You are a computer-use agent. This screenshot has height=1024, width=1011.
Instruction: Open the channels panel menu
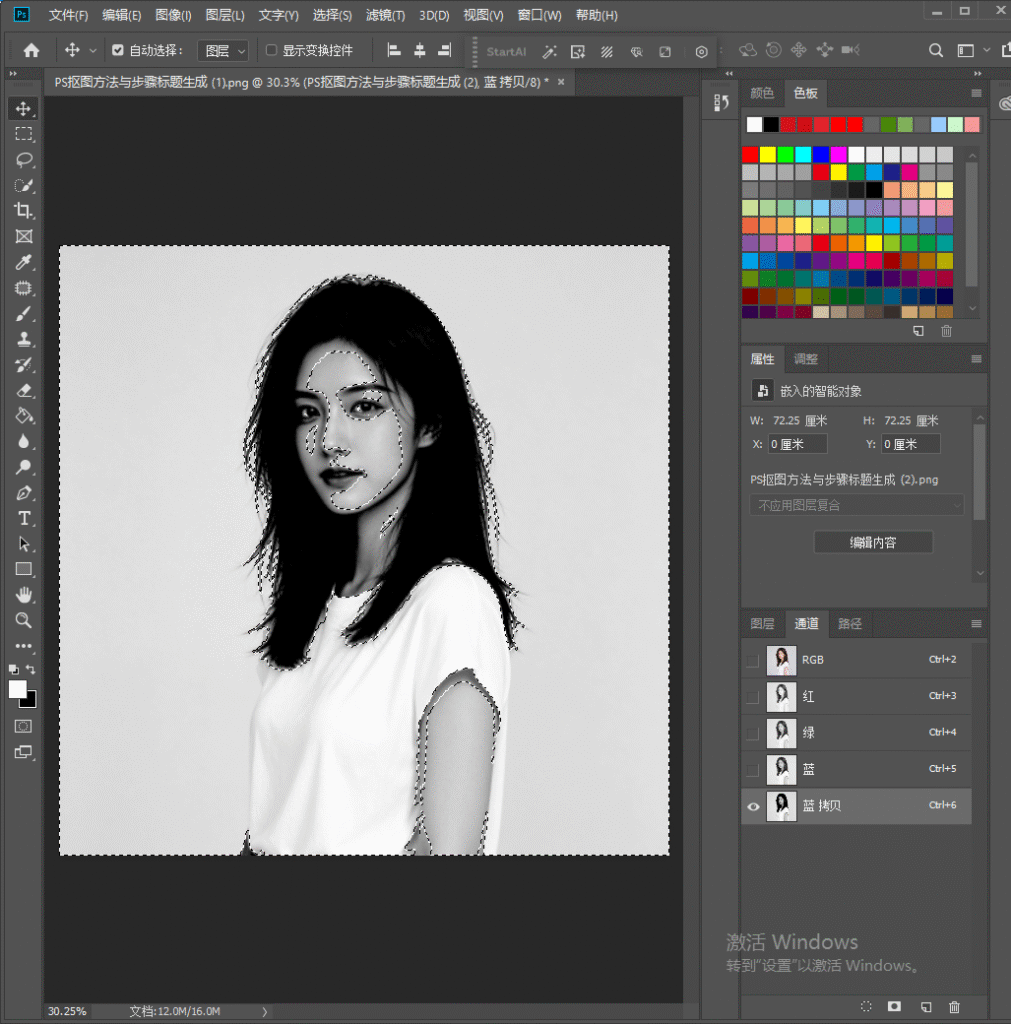coord(976,624)
